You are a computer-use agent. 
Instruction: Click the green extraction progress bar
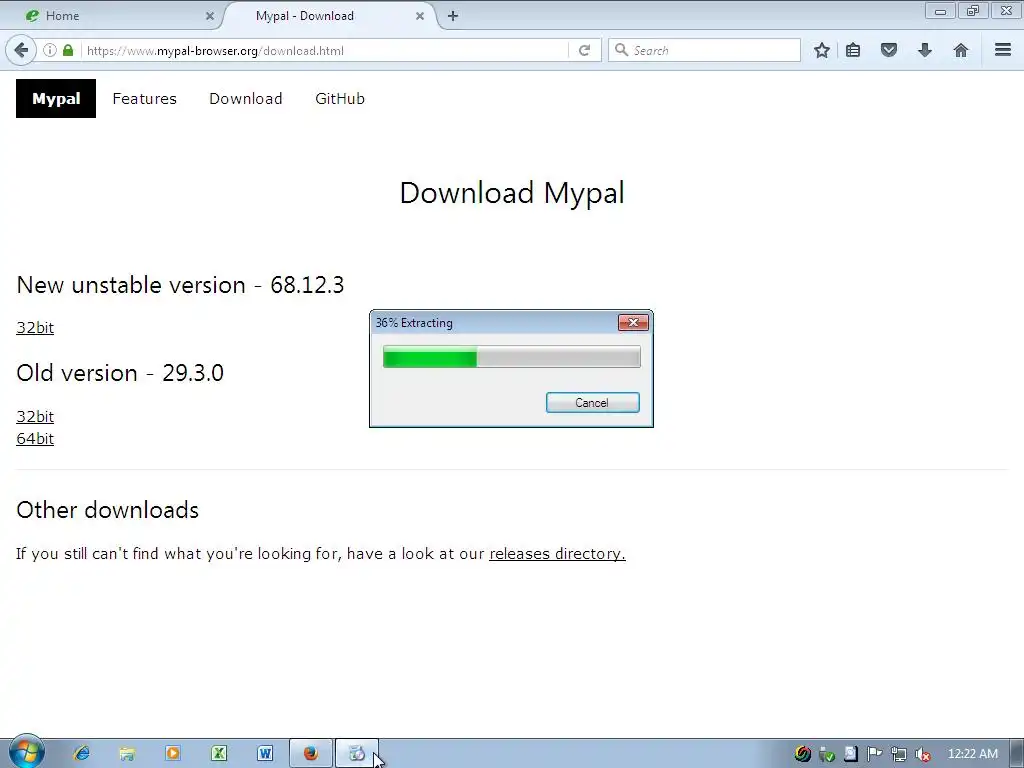(511, 357)
